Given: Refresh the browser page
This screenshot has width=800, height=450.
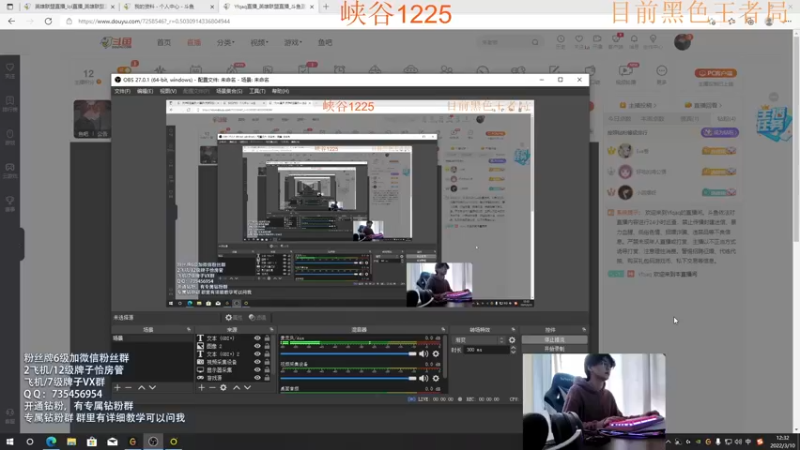Looking at the screenshot, I should [48, 21].
